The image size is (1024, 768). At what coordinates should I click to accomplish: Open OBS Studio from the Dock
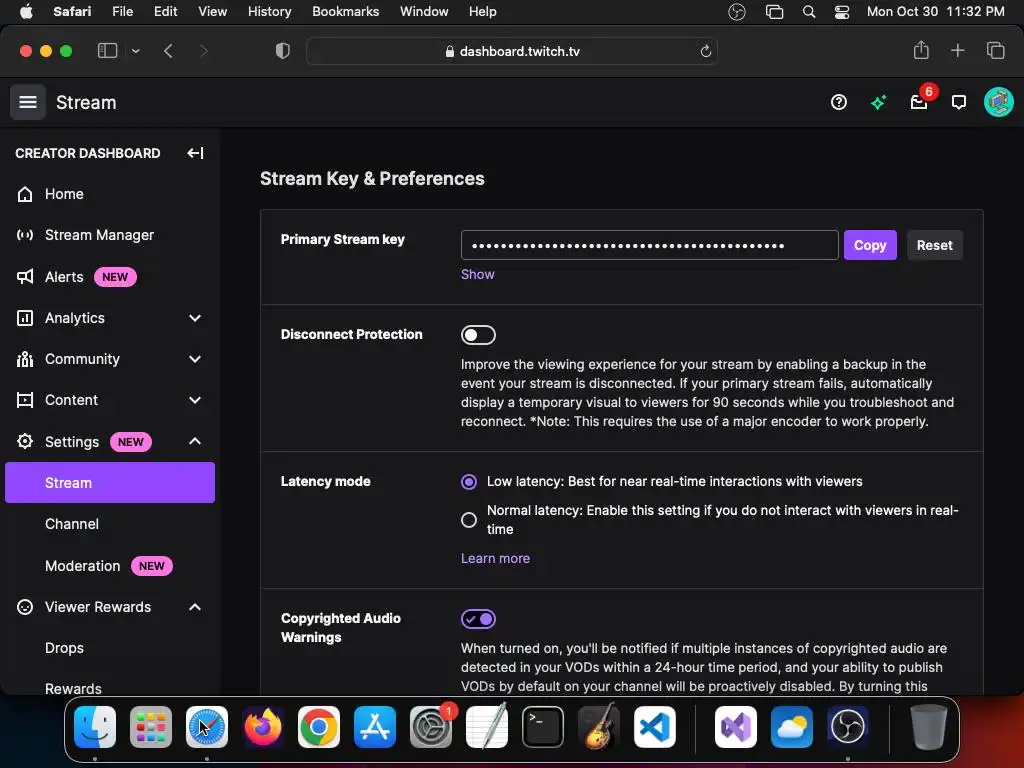point(848,727)
